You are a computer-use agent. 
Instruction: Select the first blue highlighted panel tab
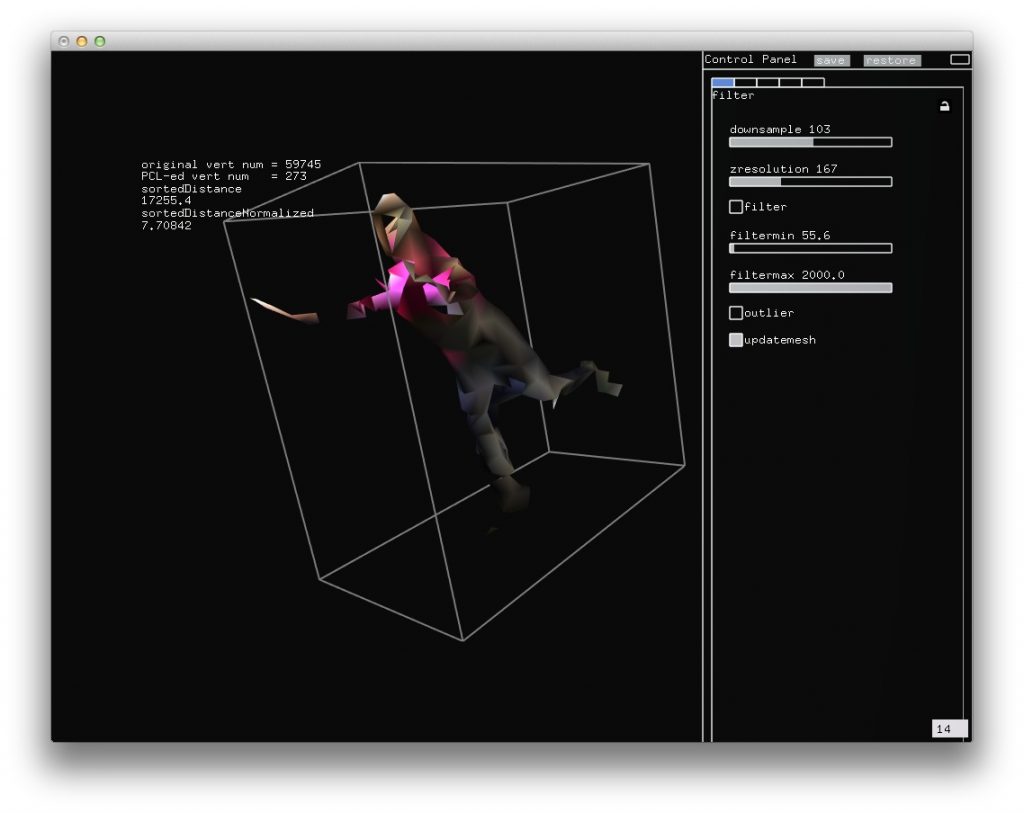tap(722, 83)
